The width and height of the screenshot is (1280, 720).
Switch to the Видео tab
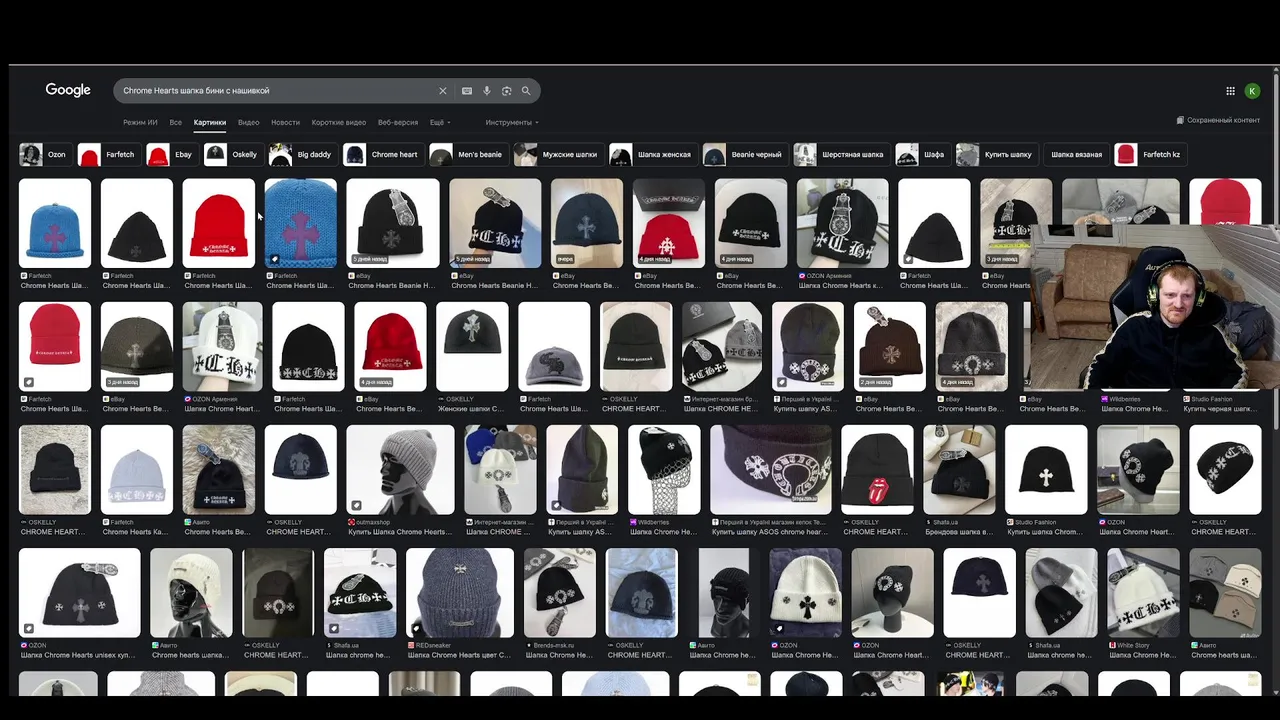coord(249,122)
